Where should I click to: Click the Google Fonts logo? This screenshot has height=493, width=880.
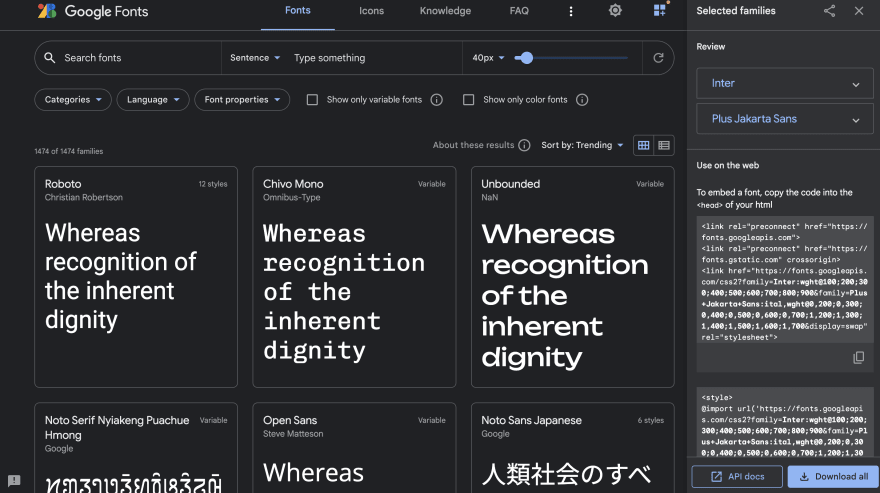click(x=93, y=11)
